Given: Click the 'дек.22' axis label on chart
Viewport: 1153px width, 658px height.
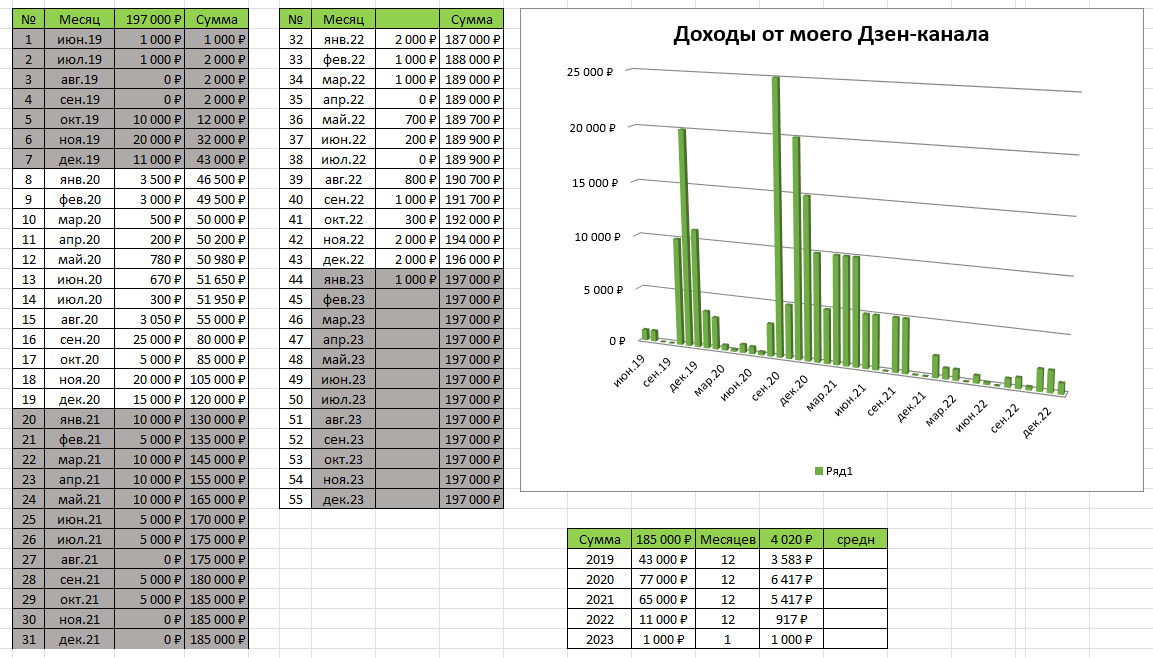Looking at the screenshot, I should (x=1038, y=422).
